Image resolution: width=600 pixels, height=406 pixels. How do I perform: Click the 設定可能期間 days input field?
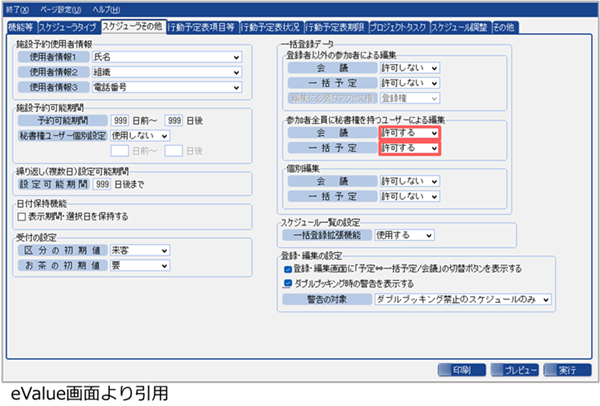coord(101,184)
